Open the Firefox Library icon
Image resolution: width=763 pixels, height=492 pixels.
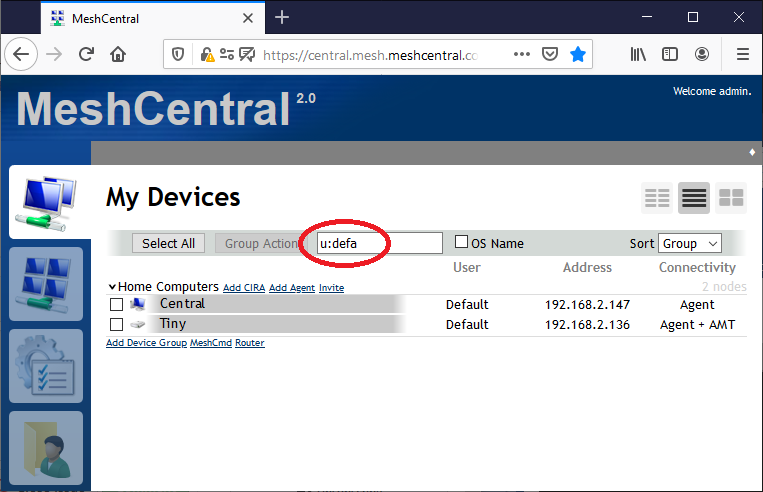click(x=638, y=54)
